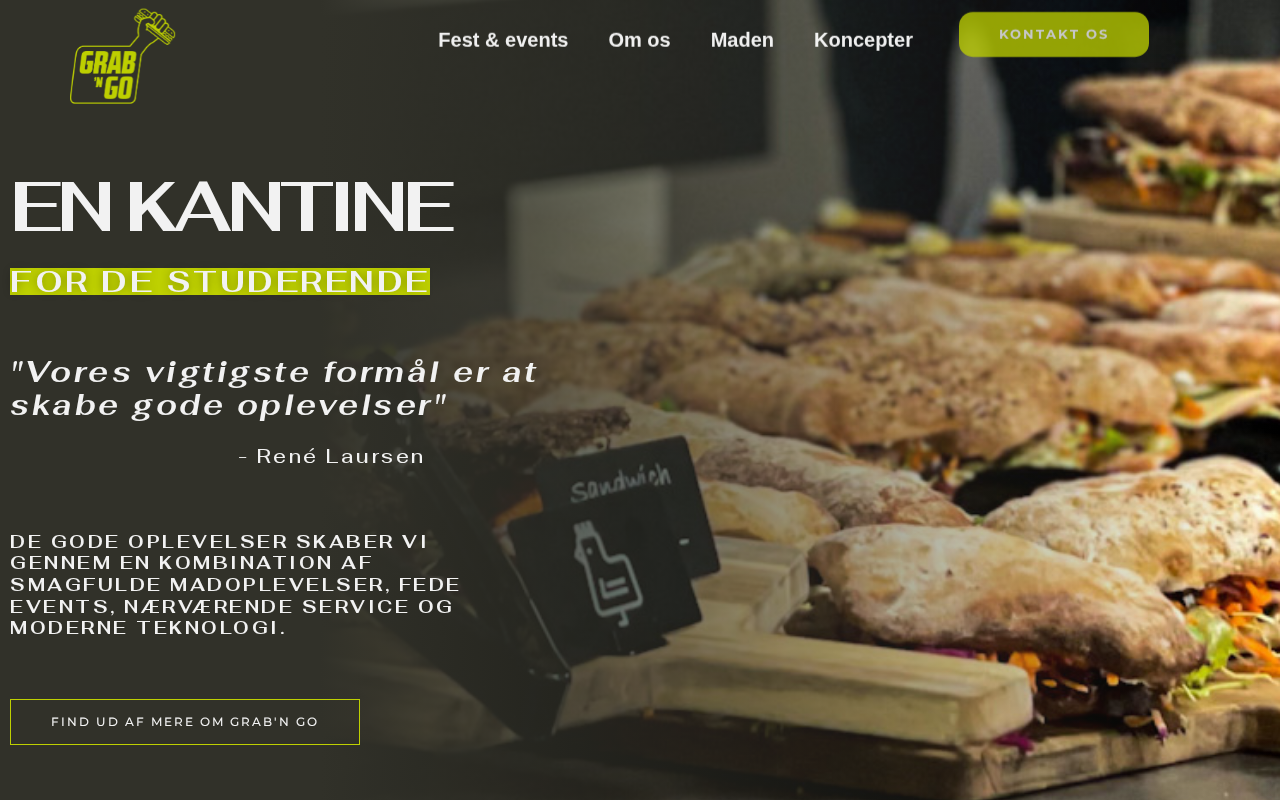This screenshot has width=1280, height=800.
Task: Click the sandwich at top right
Action: [1172, 150]
